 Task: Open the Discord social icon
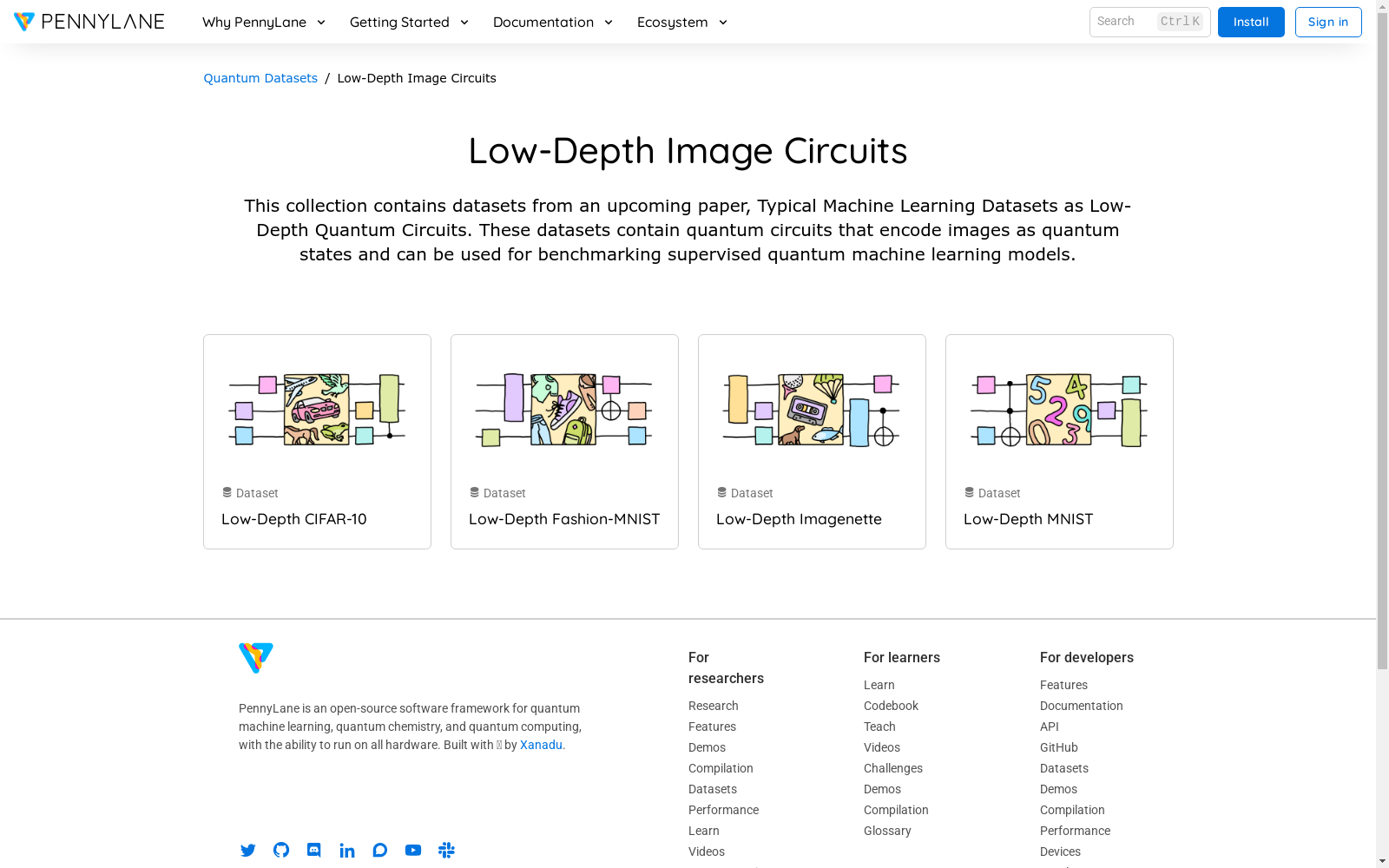point(314,851)
